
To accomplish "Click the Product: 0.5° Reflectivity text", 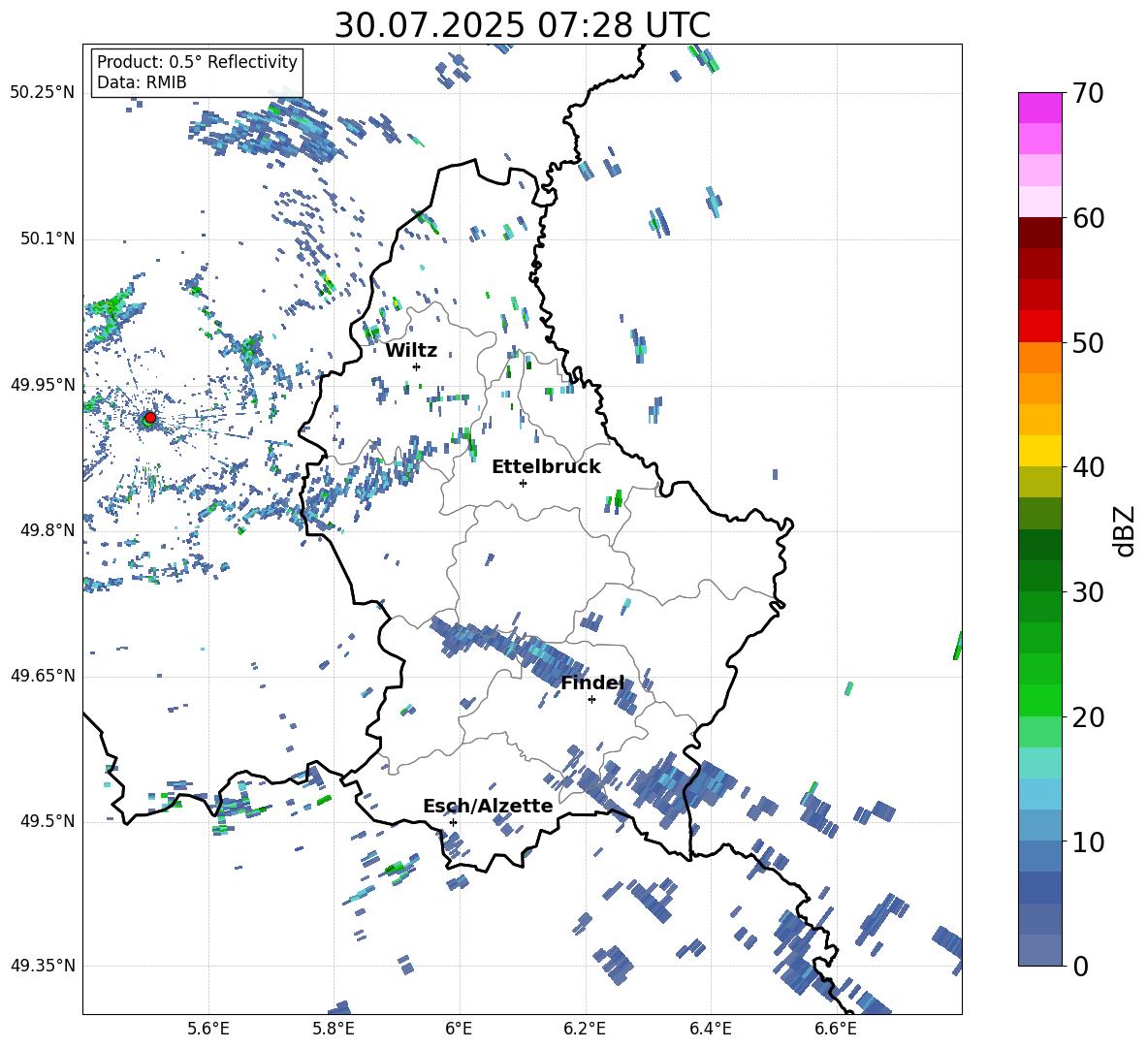I will coord(197,61).
